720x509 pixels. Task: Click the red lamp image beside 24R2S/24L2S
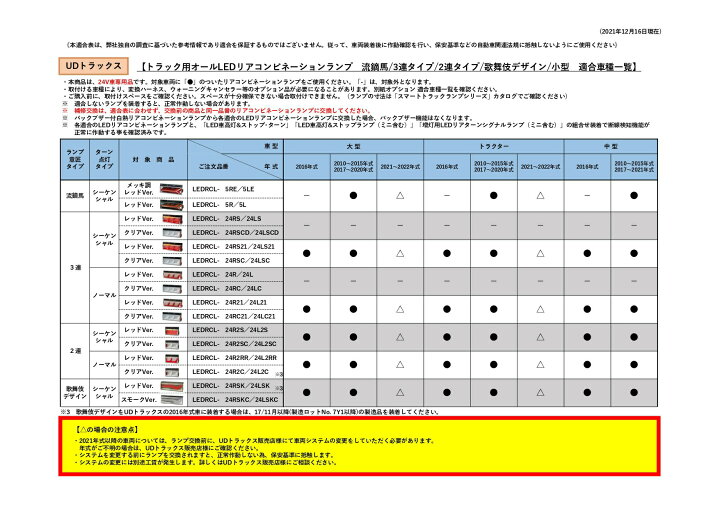[x=172, y=331]
